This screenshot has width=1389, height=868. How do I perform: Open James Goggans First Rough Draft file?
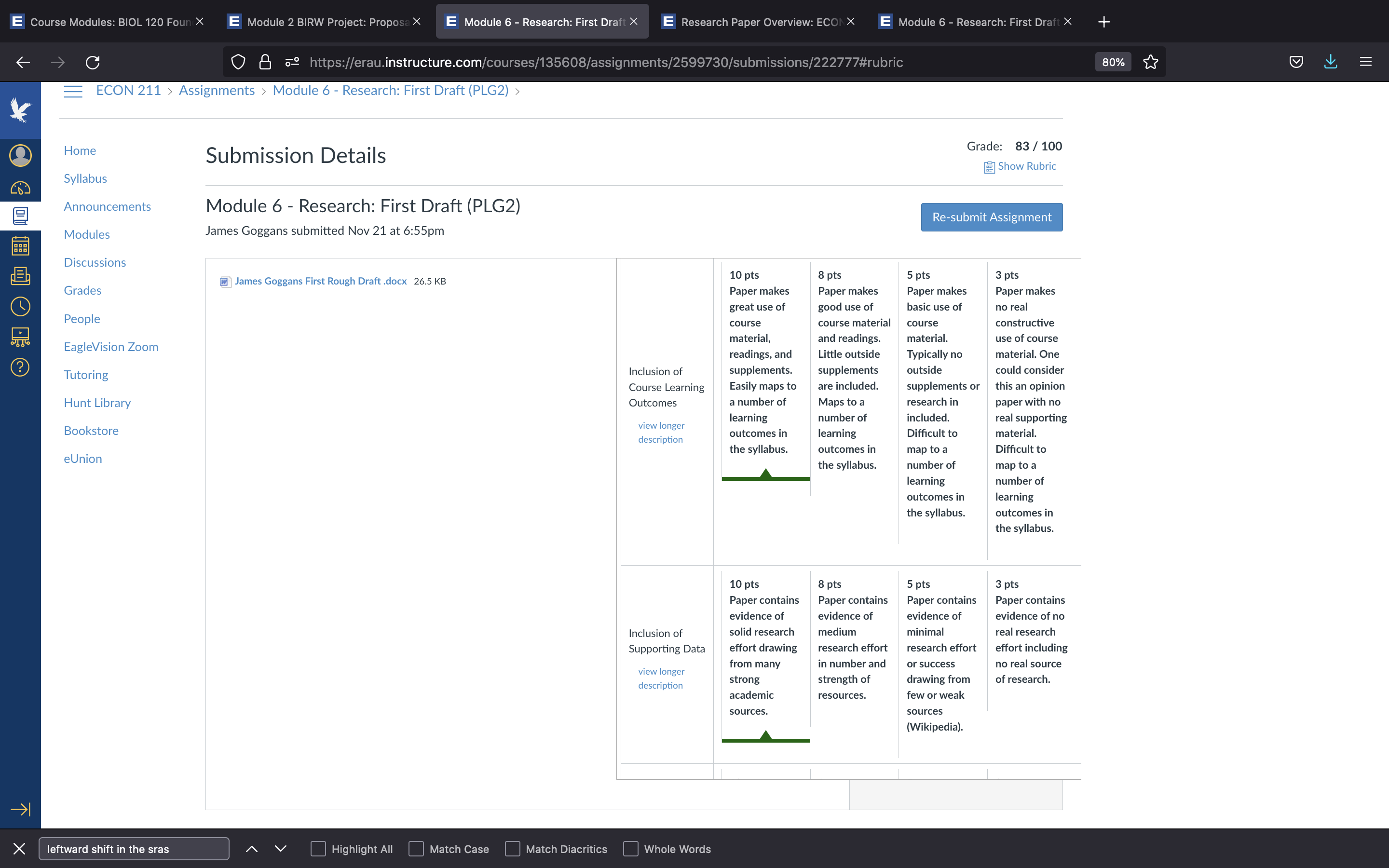[x=320, y=281]
